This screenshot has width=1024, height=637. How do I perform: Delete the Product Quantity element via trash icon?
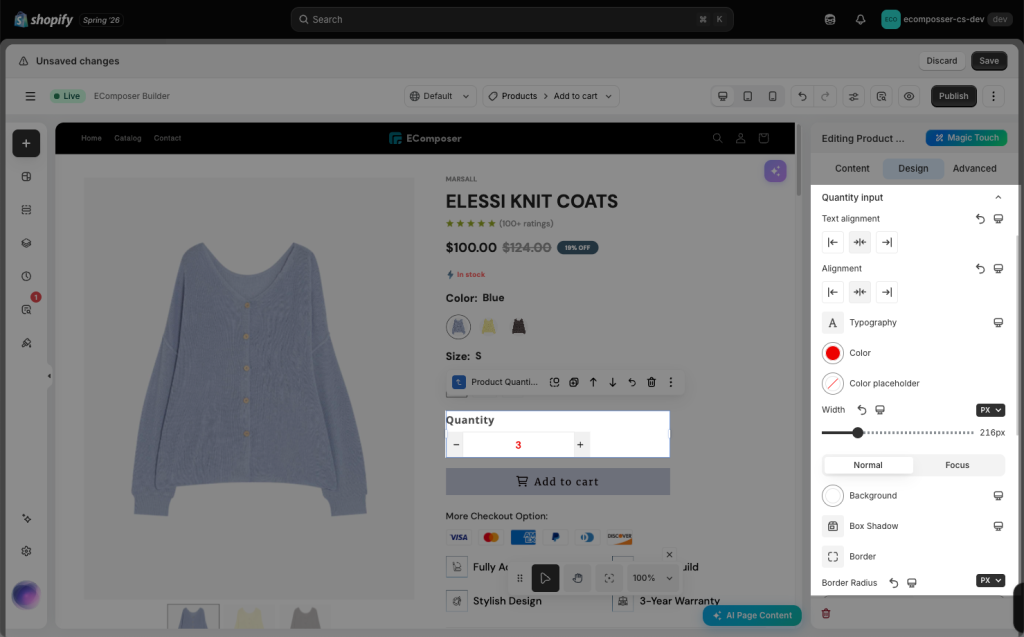(651, 382)
